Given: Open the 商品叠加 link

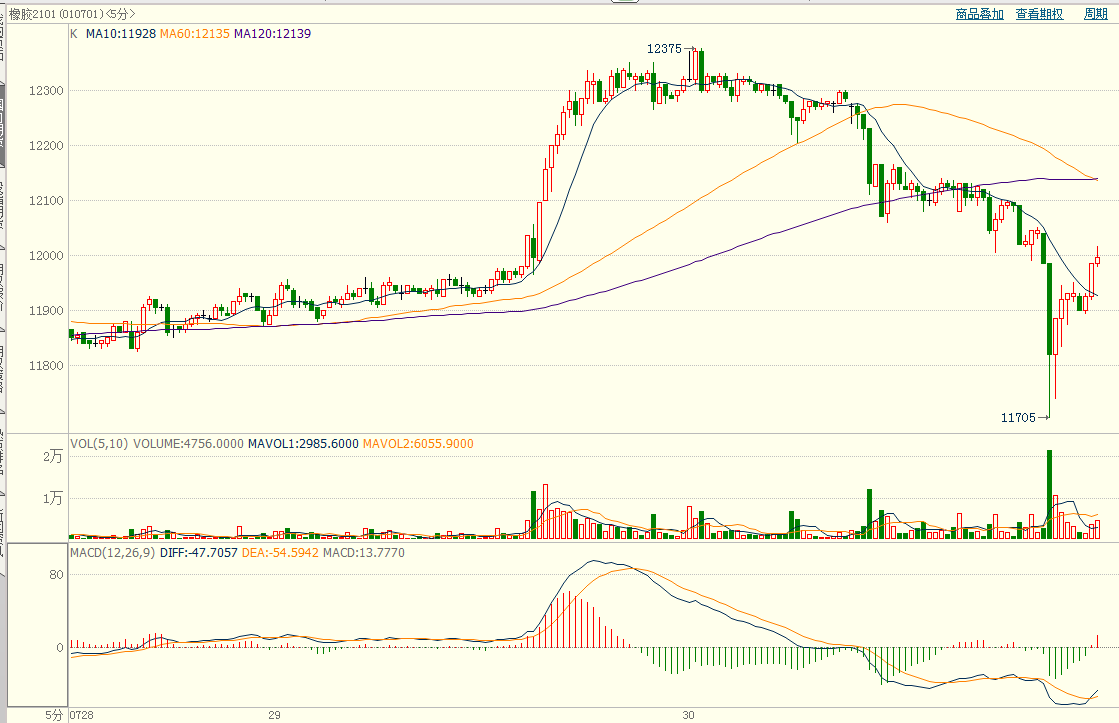Looking at the screenshot, I should pyautogui.click(x=979, y=14).
